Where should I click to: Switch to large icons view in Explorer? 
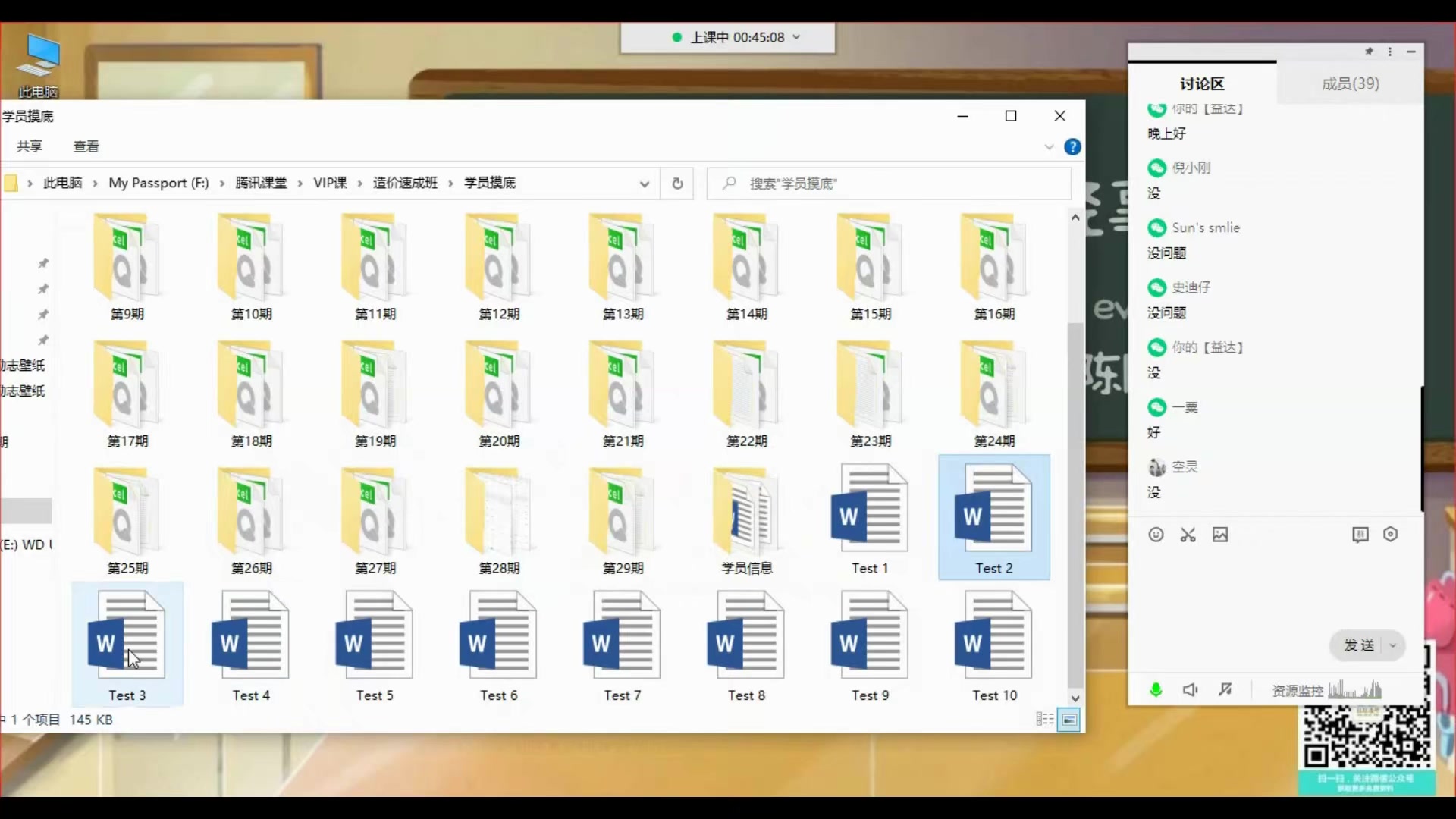click(x=1069, y=720)
